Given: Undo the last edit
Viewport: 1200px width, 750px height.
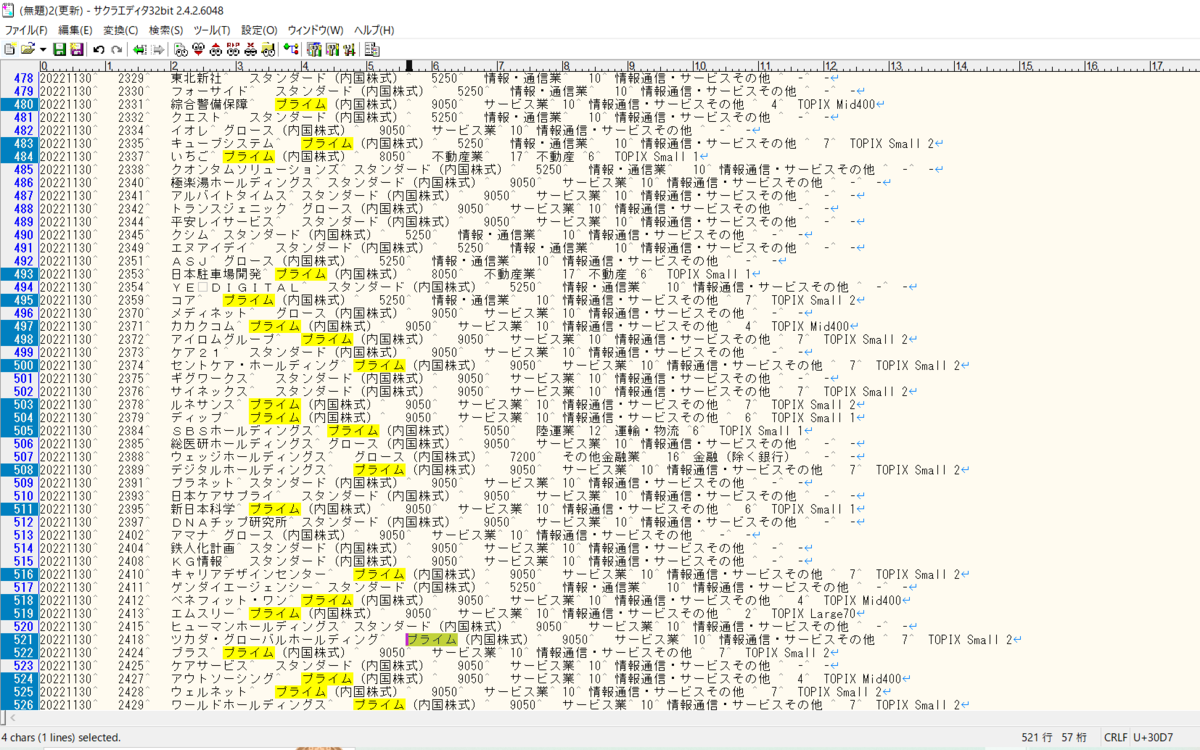Looking at the screenshot, I should click(99, 49).
